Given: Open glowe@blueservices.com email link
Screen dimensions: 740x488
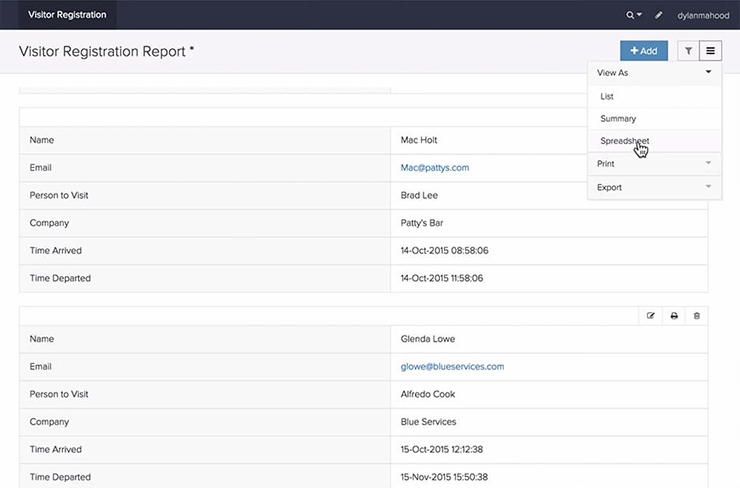Looking at the screenshot, I should coord(452,367).
